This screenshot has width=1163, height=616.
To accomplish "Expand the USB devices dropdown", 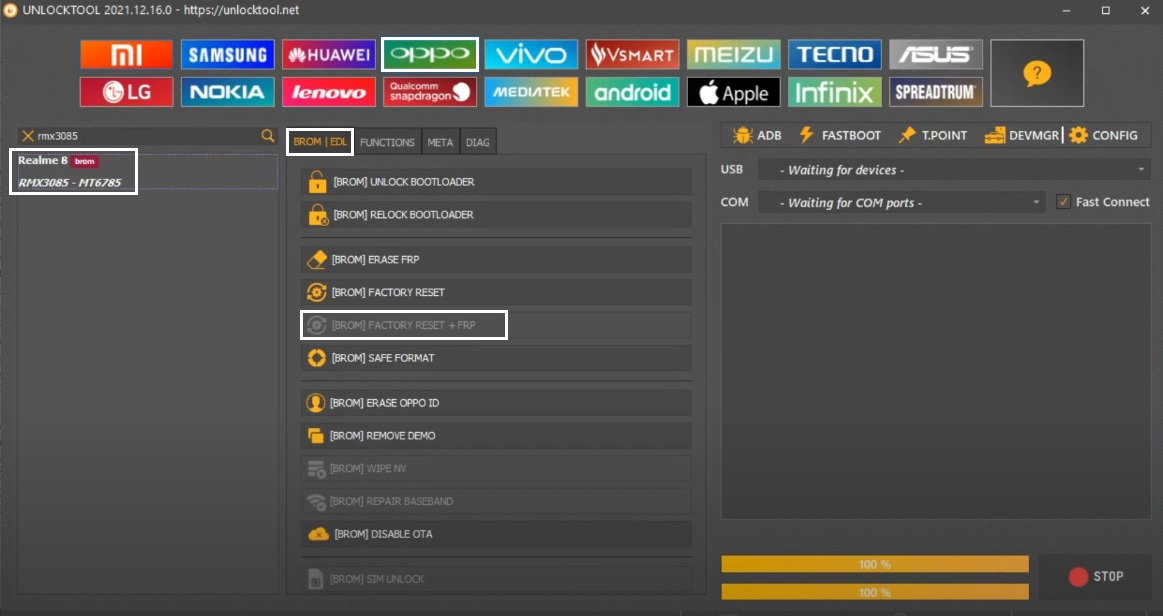I will (955, 170).
